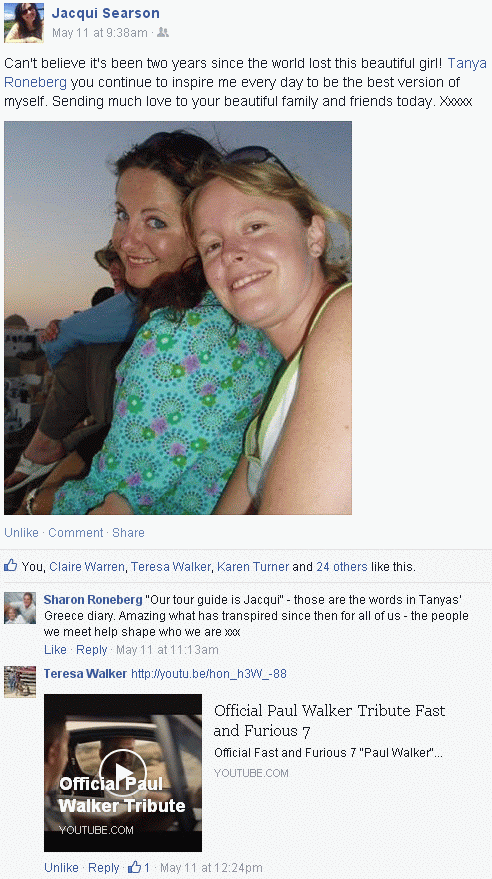Click the like count thumb on Teresa's comment

(x=134, y=867)
